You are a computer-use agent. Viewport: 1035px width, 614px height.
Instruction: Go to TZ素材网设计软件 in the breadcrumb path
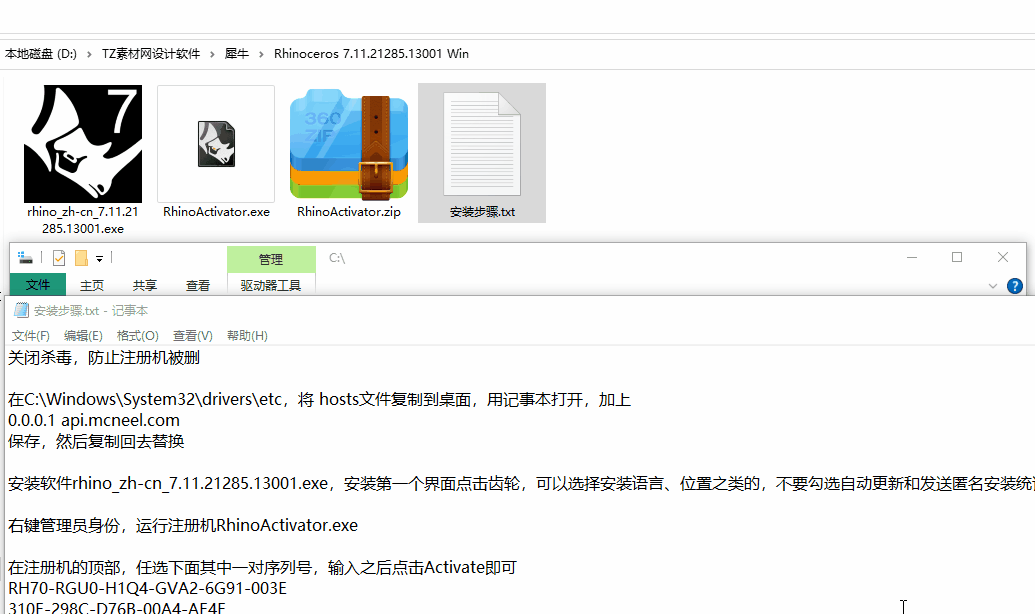(150, 53)
